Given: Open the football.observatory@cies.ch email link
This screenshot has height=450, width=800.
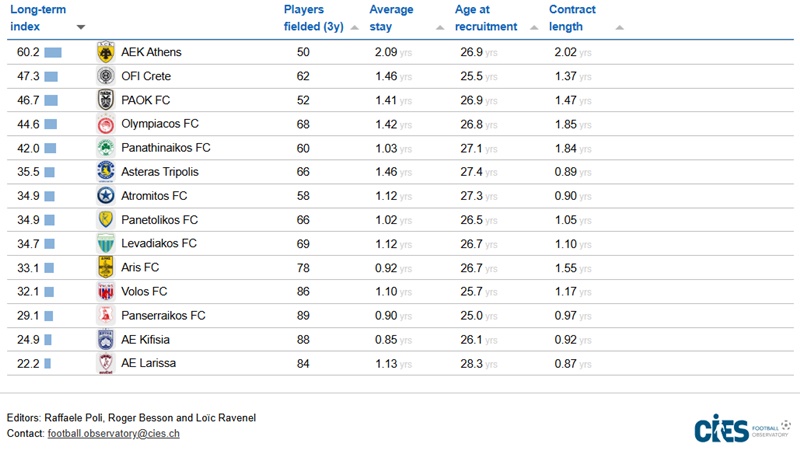Looking at the screenshot, I should [x=113, y=433].
